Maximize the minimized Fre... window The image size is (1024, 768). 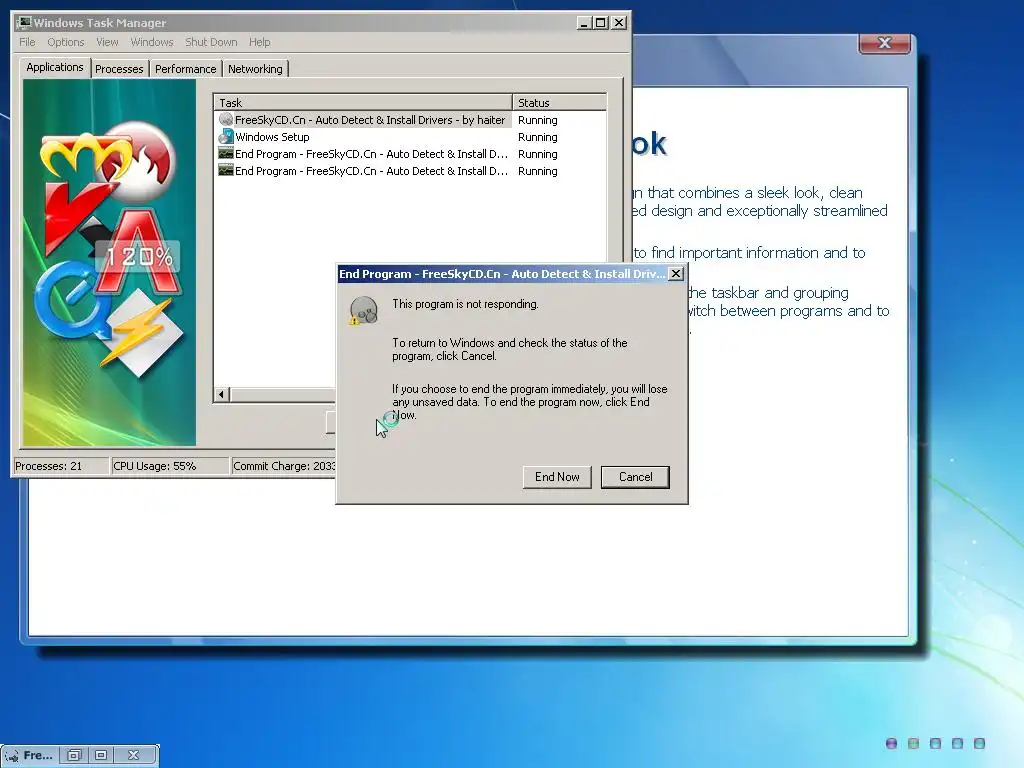(x=101, y=755)
